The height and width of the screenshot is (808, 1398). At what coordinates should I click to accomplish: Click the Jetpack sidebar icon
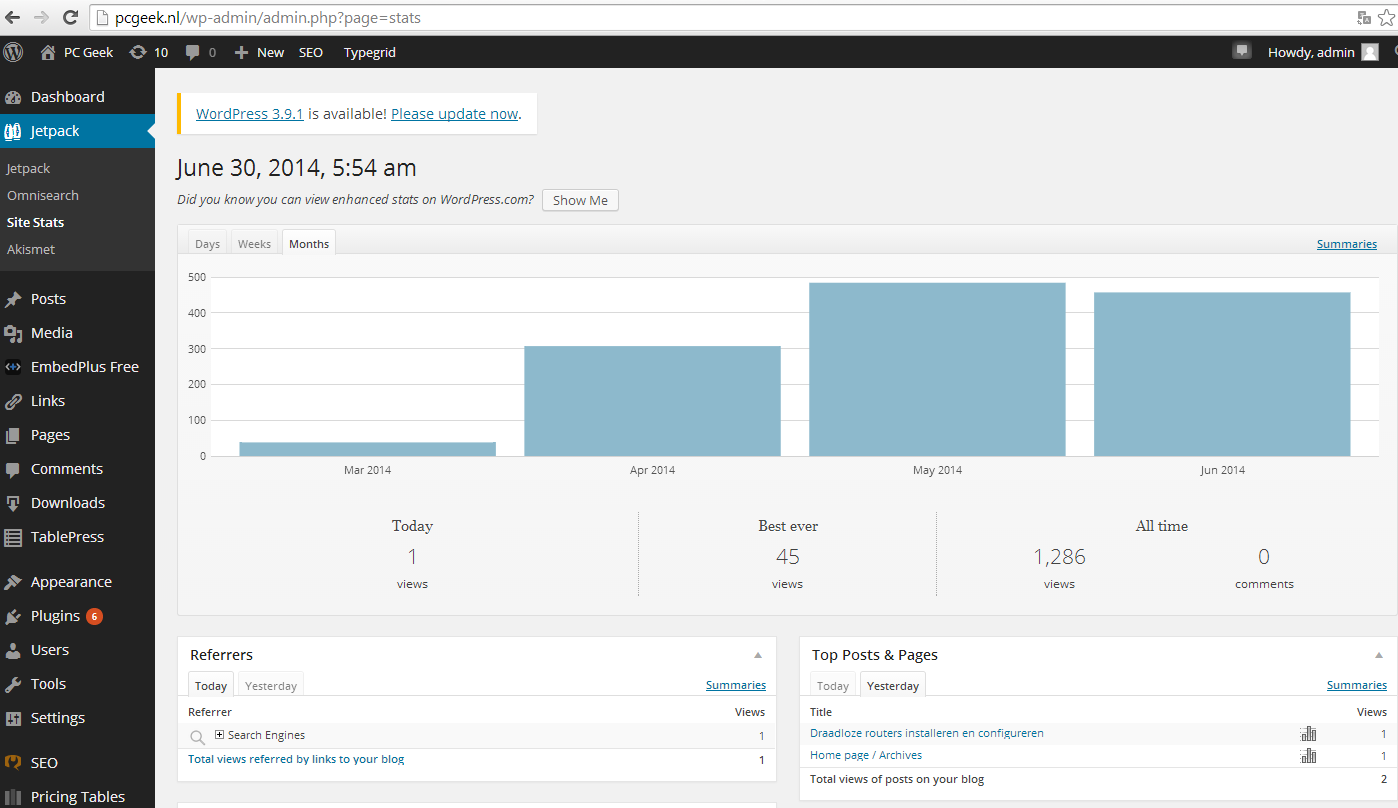pos(13,131)
